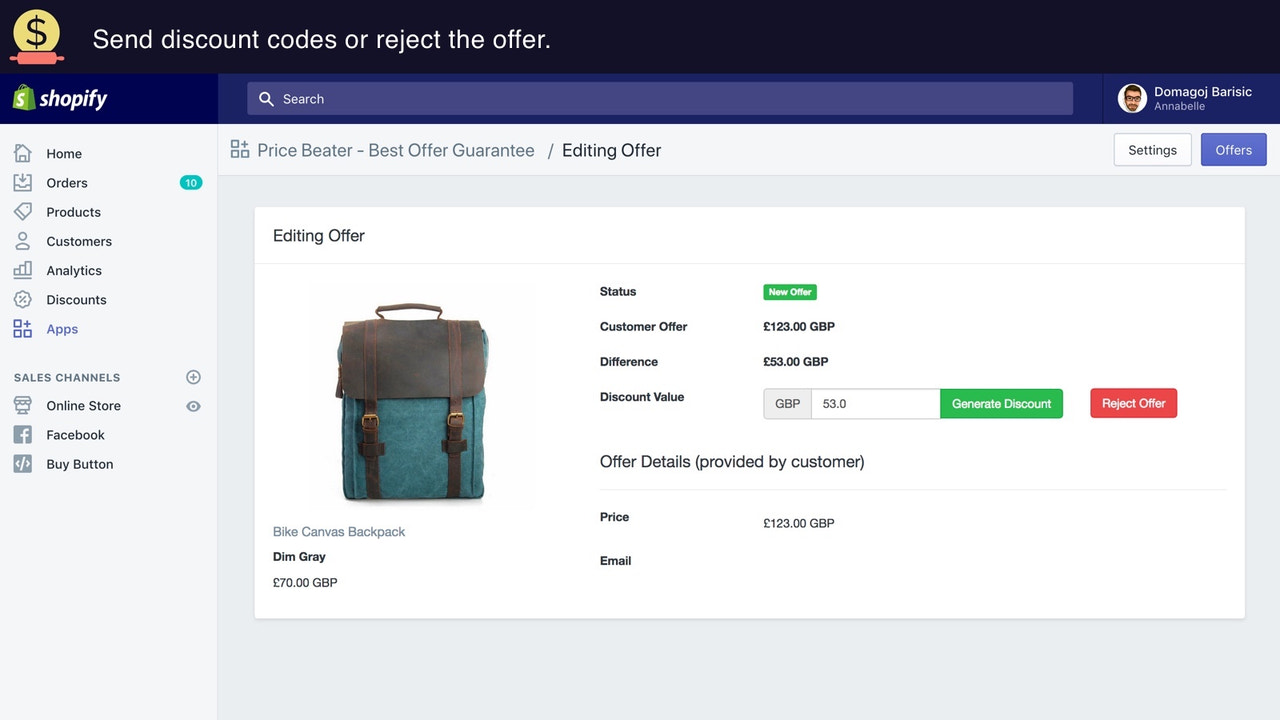Open the Bike Canvas Backpack product link
Image resolution: width=1280 pixels, height=720 pixels.
[x=338, y=531]
